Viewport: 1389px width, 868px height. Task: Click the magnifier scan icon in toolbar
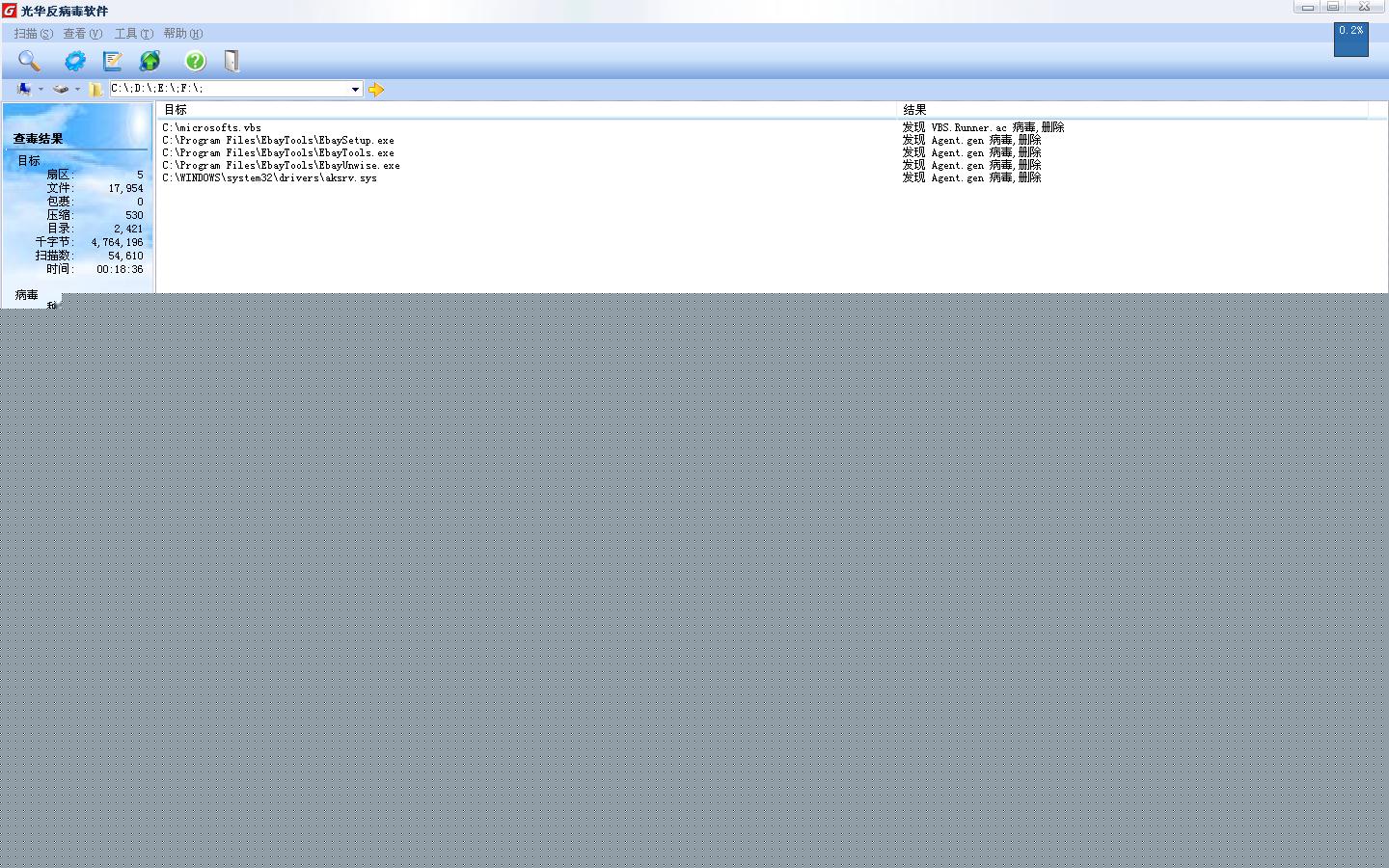pyautogui.click(x=29, y=61)
